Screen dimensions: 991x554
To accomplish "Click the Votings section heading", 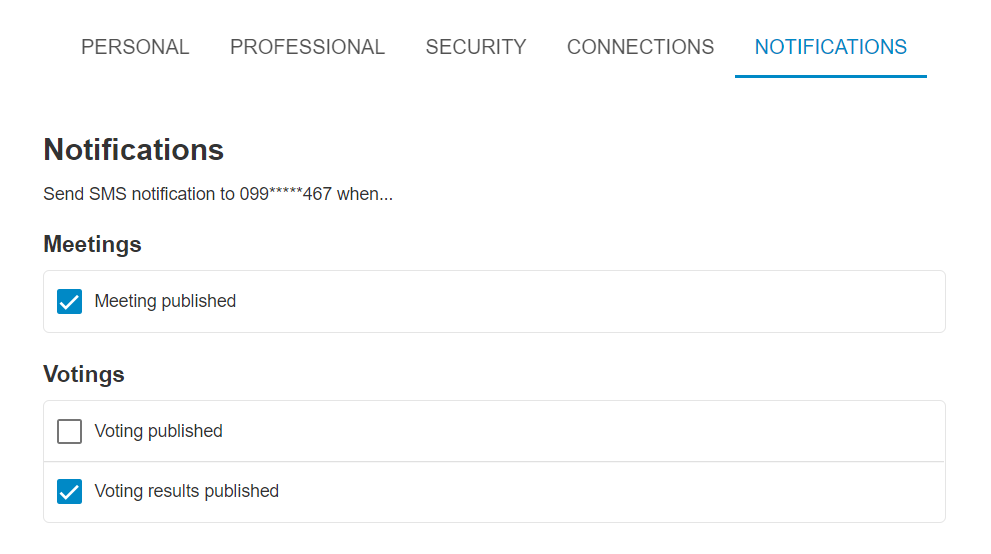I will pyautogui.click(x=83, y=374).
